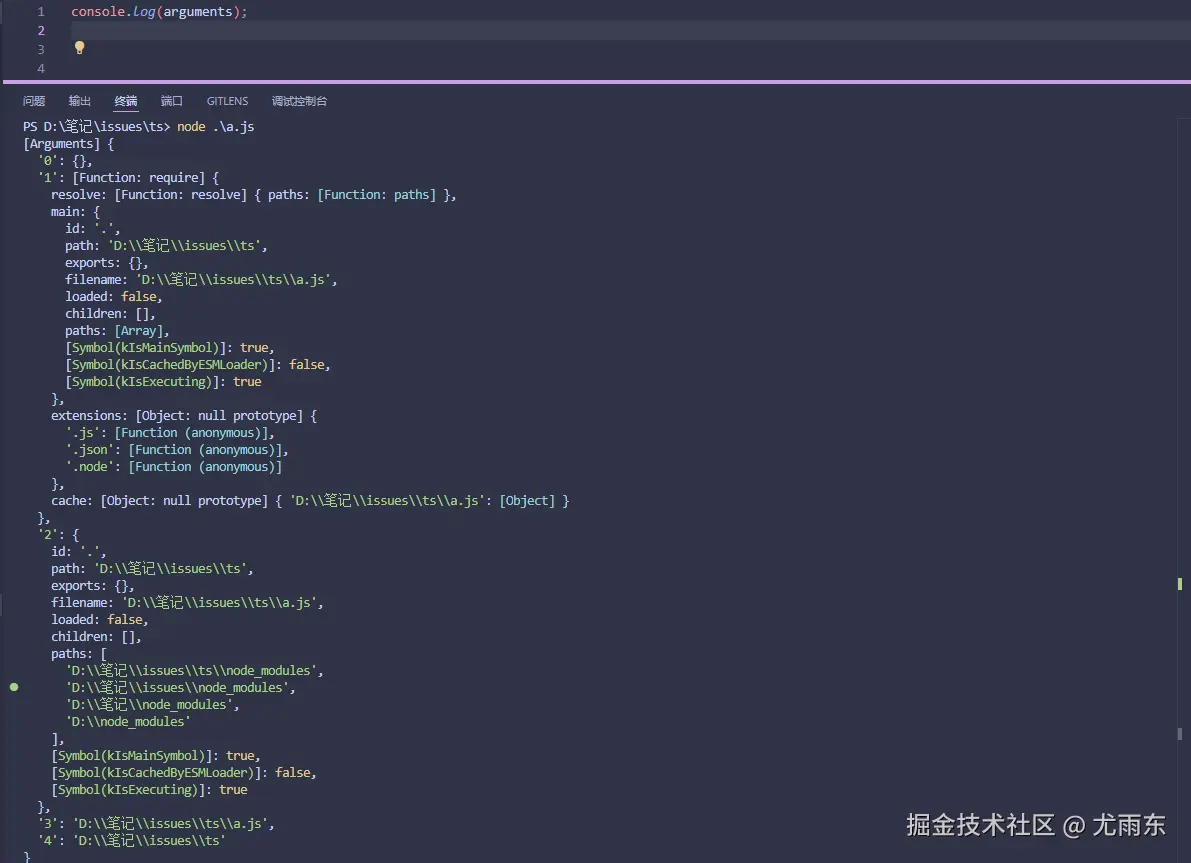Select the 终端 panel tab
The width and height of the screenshot is (1191, 863).
[126, 101]
